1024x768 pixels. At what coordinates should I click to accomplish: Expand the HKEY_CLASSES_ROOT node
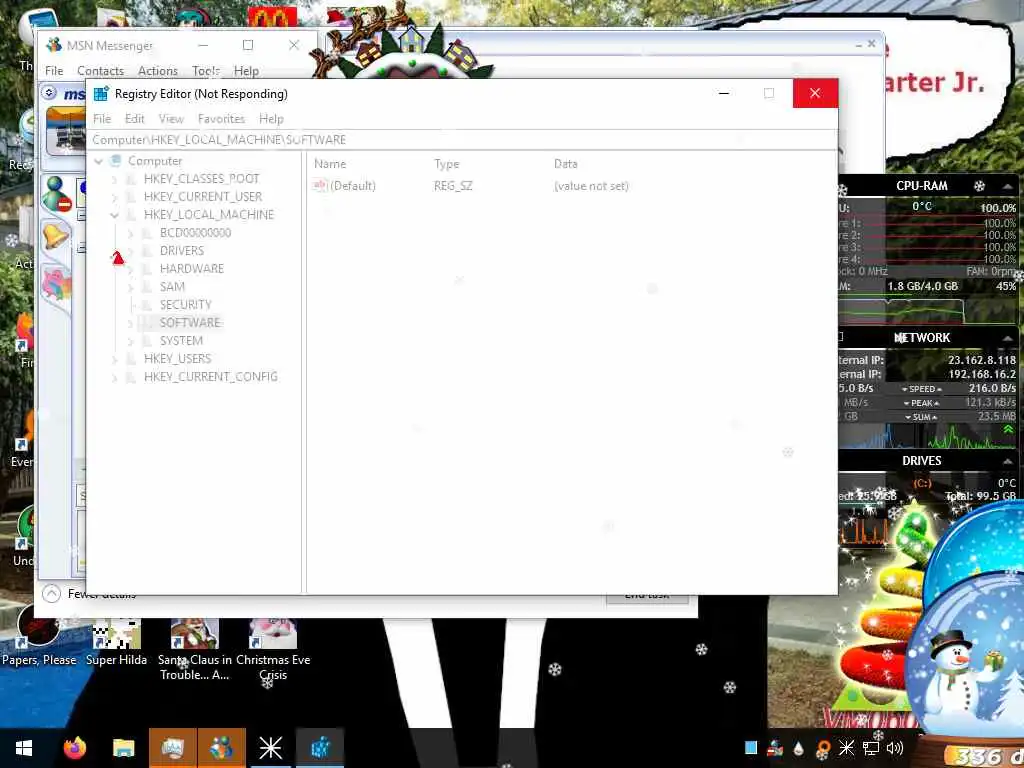click(115, 179)
